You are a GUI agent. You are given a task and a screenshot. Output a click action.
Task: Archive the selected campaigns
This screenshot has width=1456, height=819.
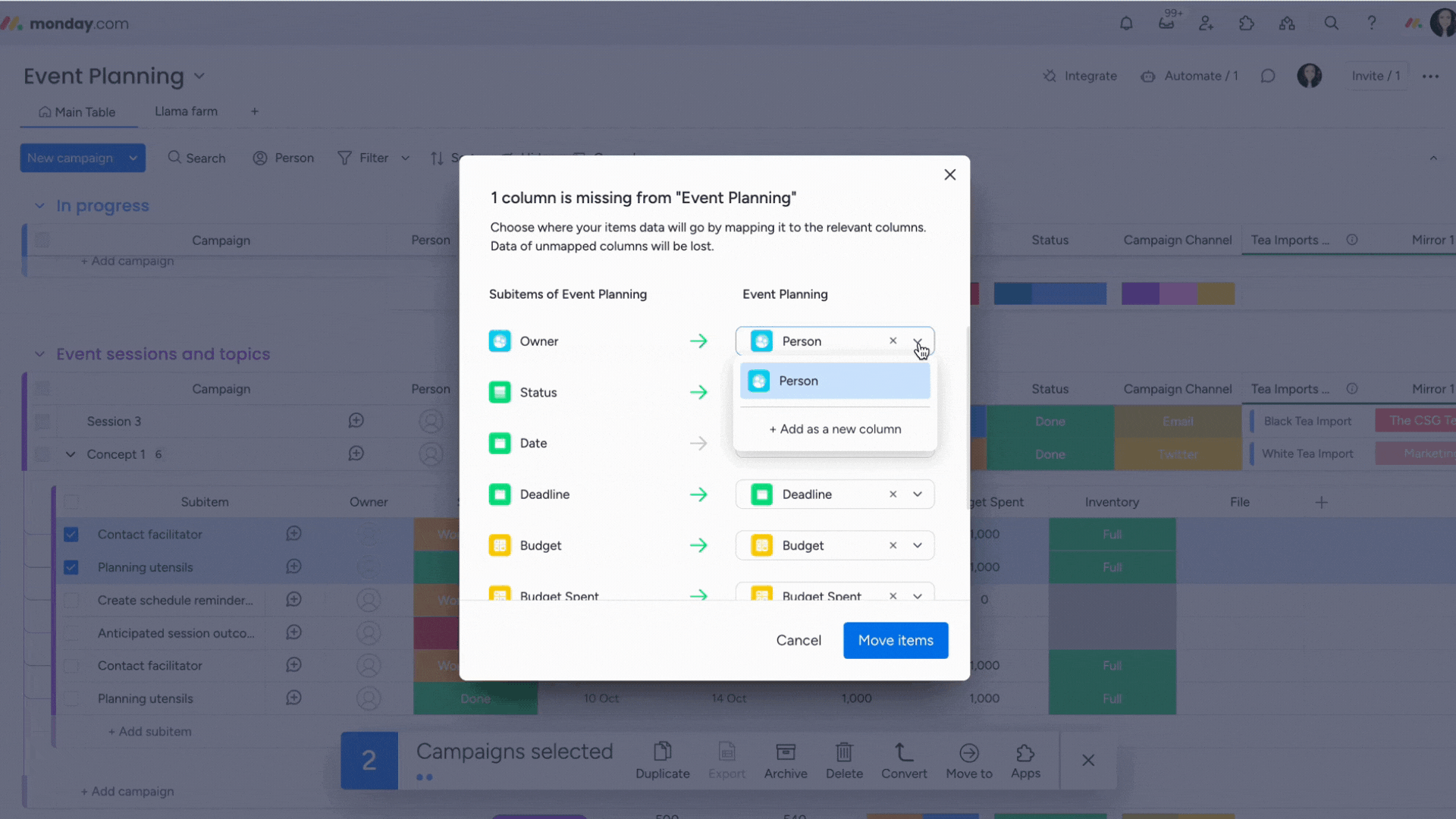pos(786,761)
